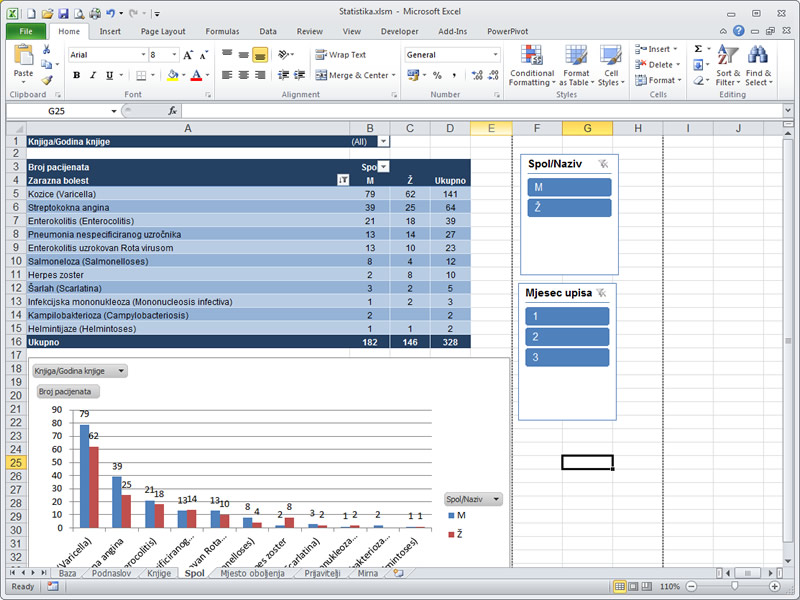This screenshot has width=800, height=600.
Task: Open Print Preview from Quick Access Toolbar
Action: point(79,14)
